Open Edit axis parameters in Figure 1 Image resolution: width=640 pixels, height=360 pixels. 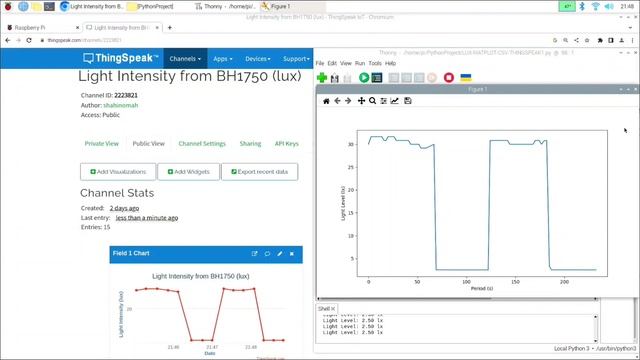point(394,101)
